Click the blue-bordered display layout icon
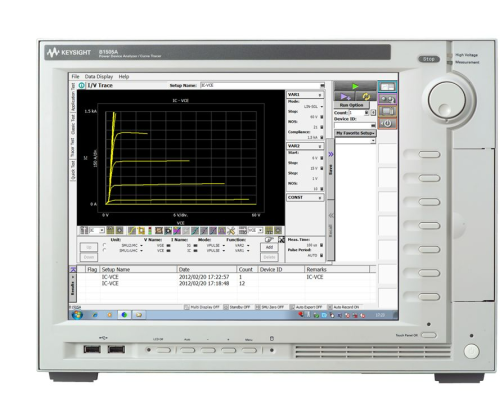500x399 pixels. coord(387,87)
